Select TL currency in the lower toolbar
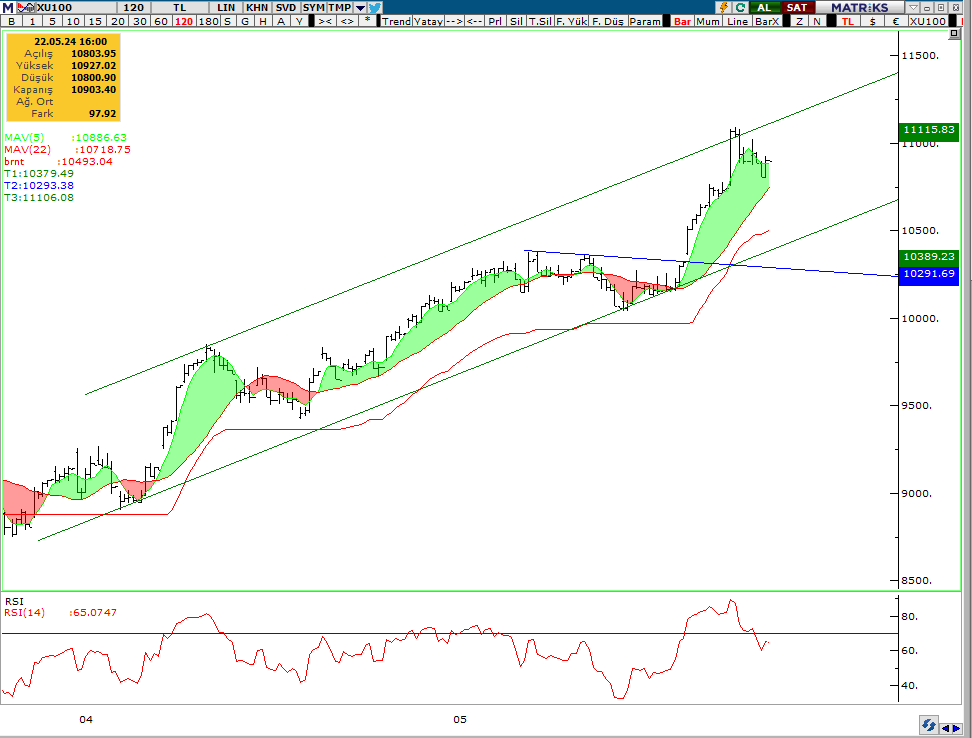The image size is (972, 738). coord(847,21)
